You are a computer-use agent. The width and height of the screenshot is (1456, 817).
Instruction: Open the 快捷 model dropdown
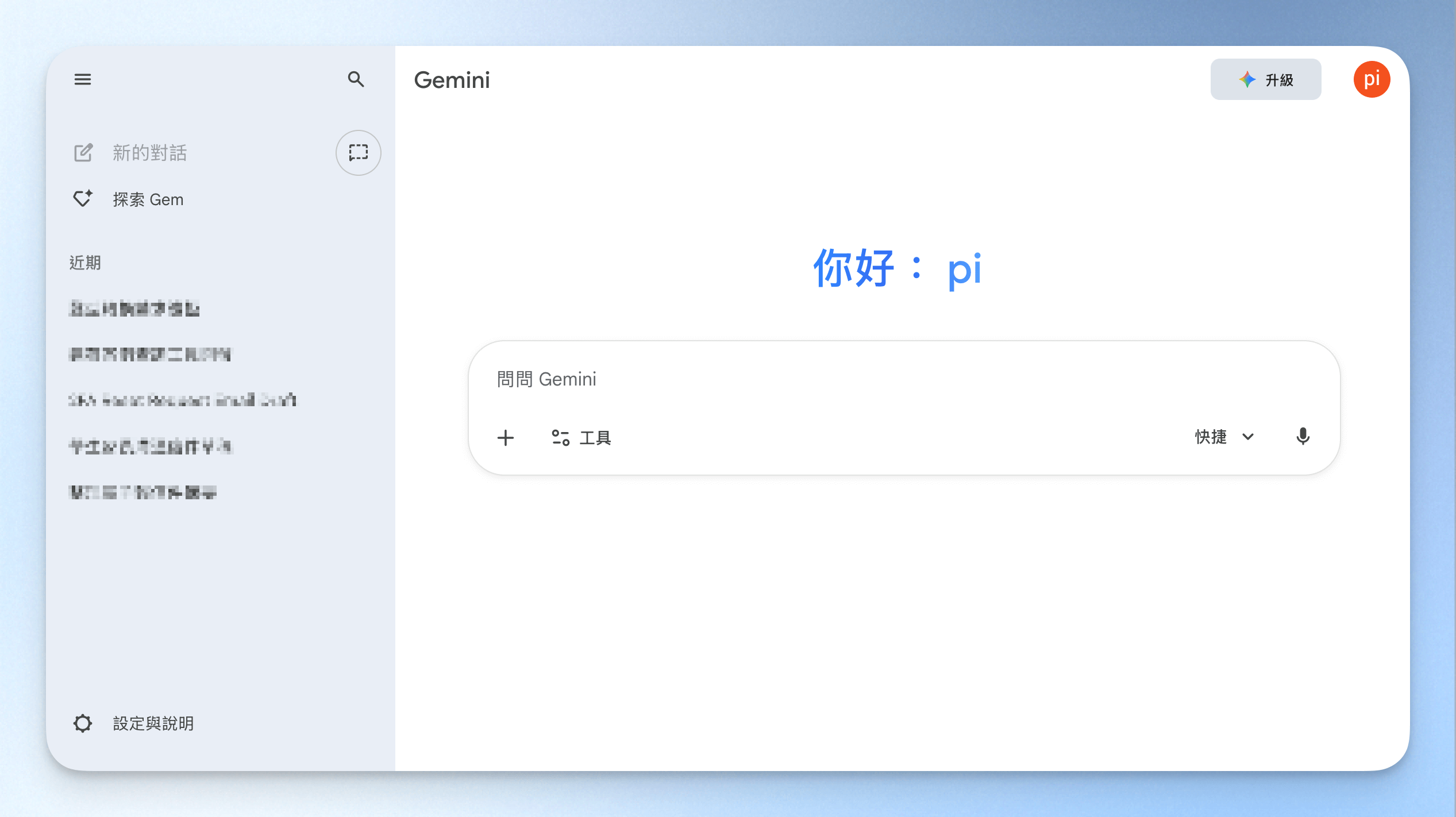tap(1211, 437)
